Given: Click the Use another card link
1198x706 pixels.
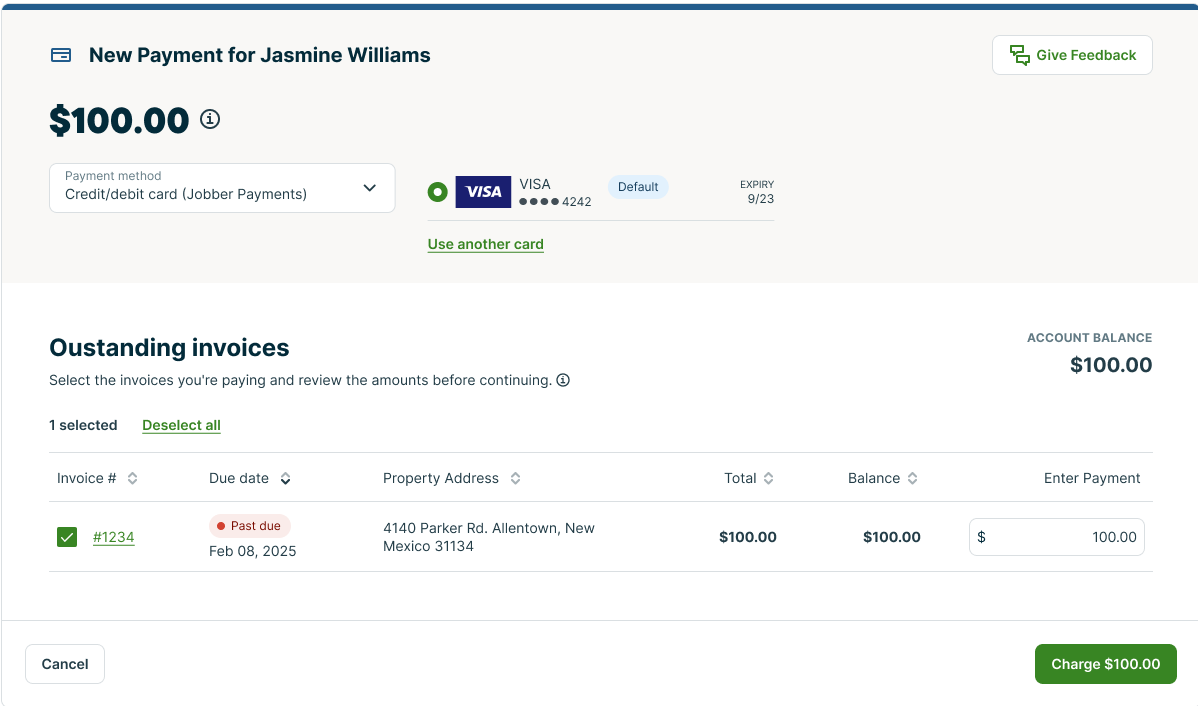Looking at the screenshot, I should (x=485, y=244).
